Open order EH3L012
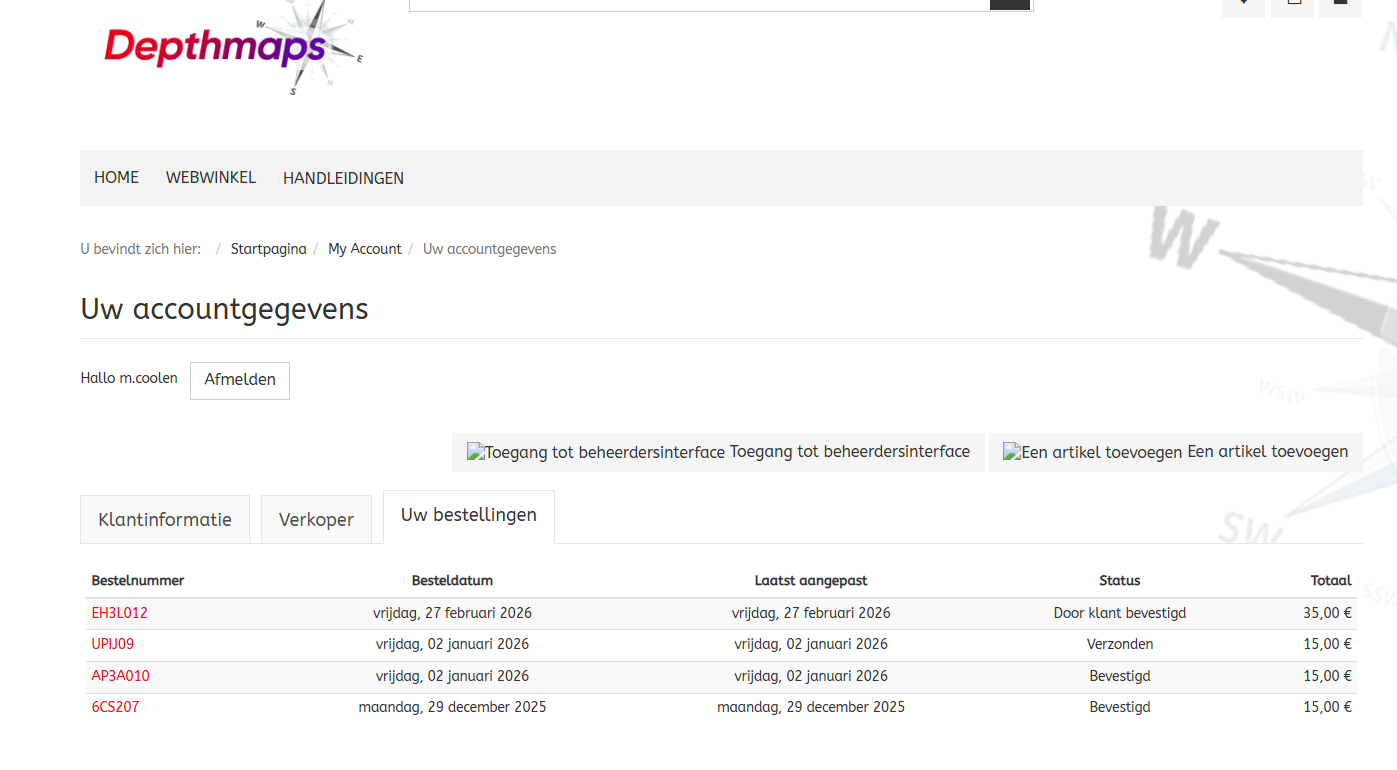Screen dimensions: 1397x770 coord(119,613)
